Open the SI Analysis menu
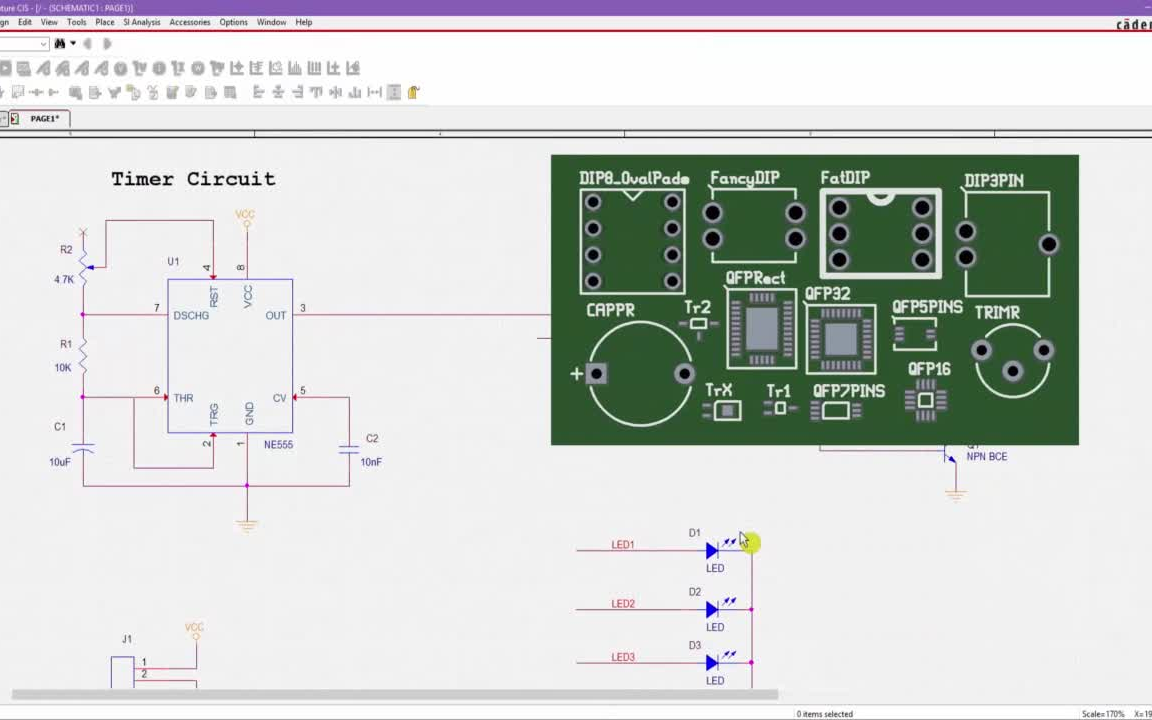Screen dimensions: 1152x720 click(141, 22)
